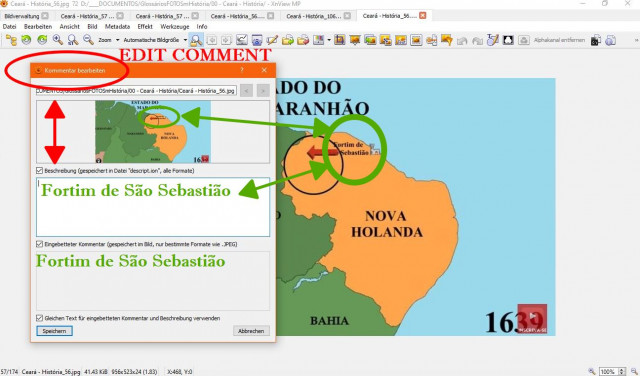The height and width of the screenshot is (376, 640).
Task: Switch to the Bildverwaltung tab
Action: [x=22, y=16]
